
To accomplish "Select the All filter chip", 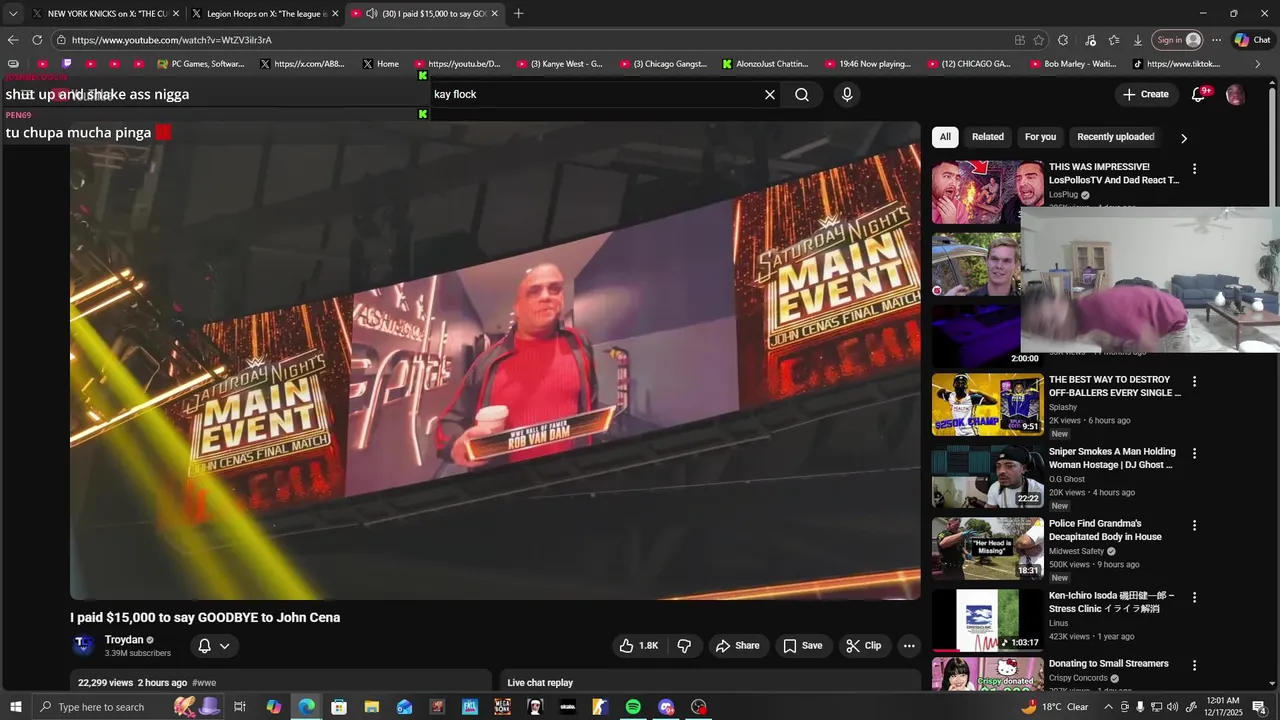I will click(x=945, y=137).
